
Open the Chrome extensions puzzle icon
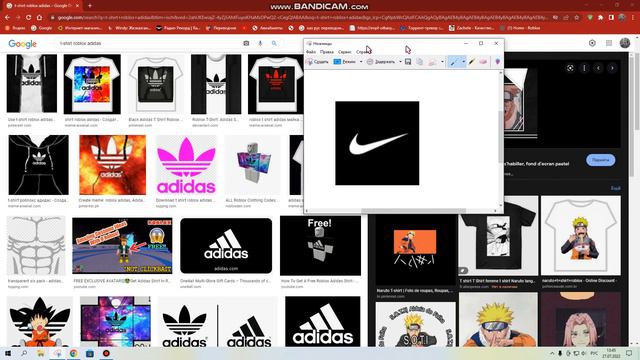tap(601, 18)
